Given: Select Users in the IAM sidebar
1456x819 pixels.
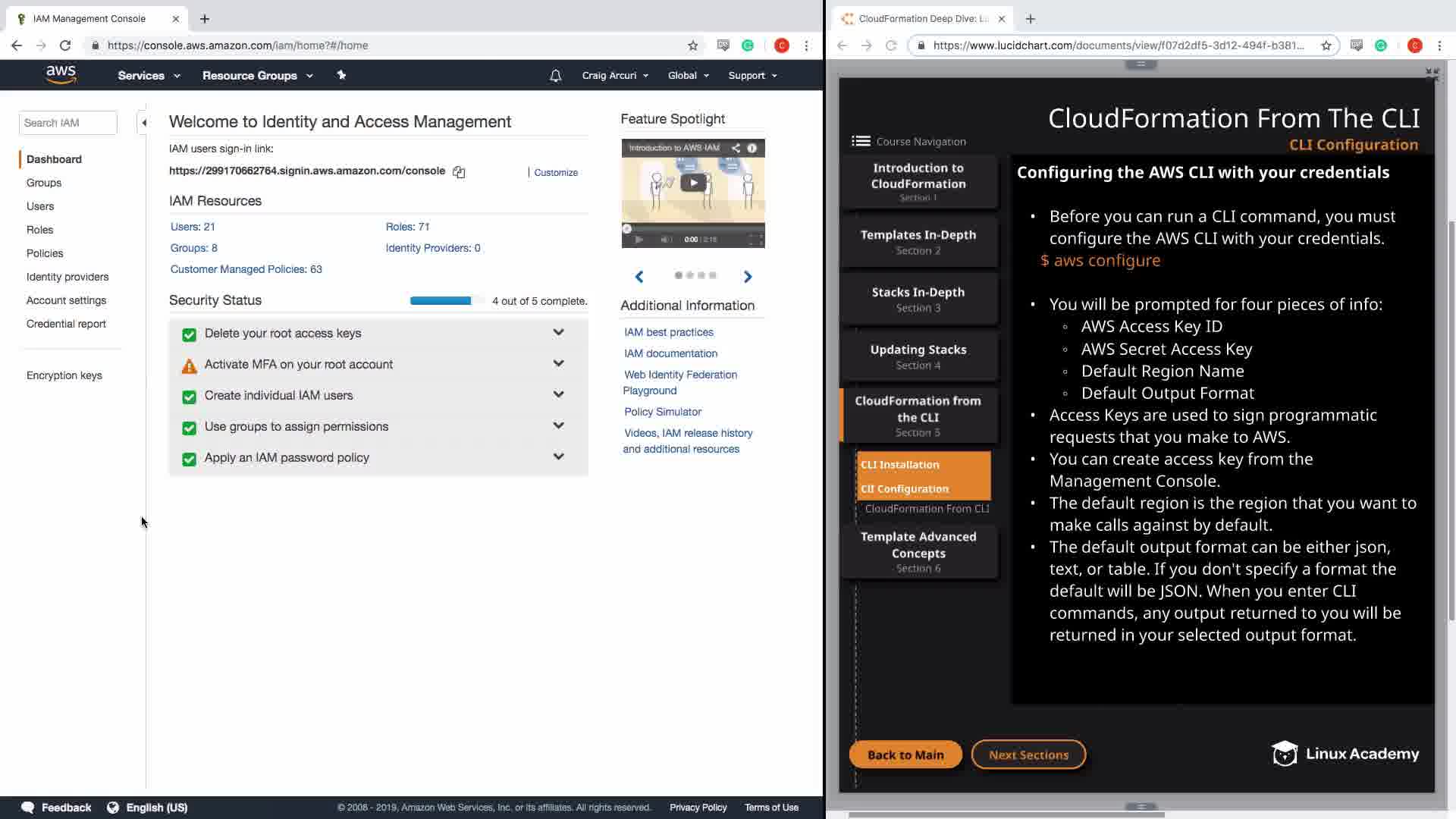Looking at the screenshot, I should pos(40,206).
